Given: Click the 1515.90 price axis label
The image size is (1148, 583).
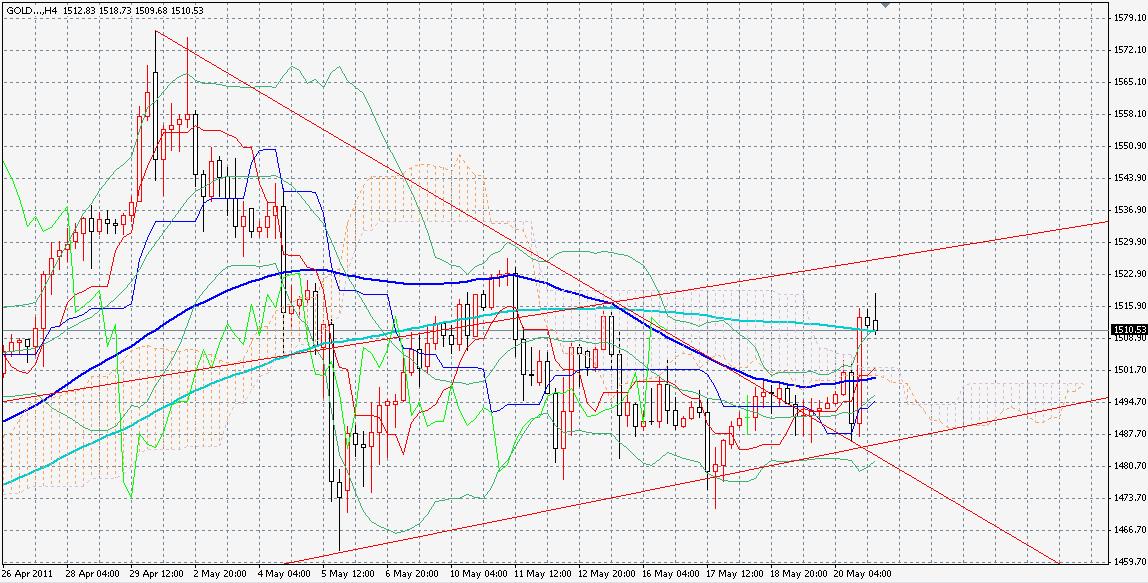Looking at the screenshot, I should click(1128, 305).
